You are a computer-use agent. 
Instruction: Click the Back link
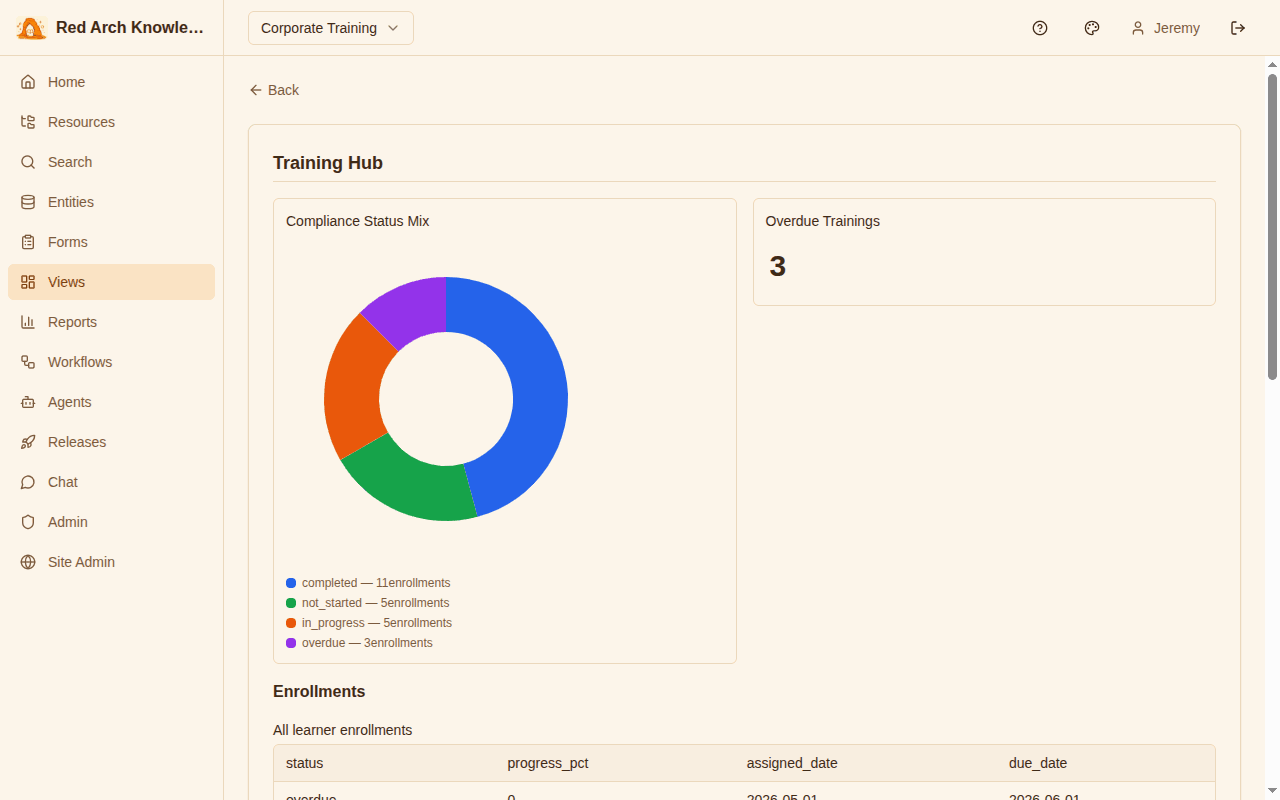(x=274, y=90)
